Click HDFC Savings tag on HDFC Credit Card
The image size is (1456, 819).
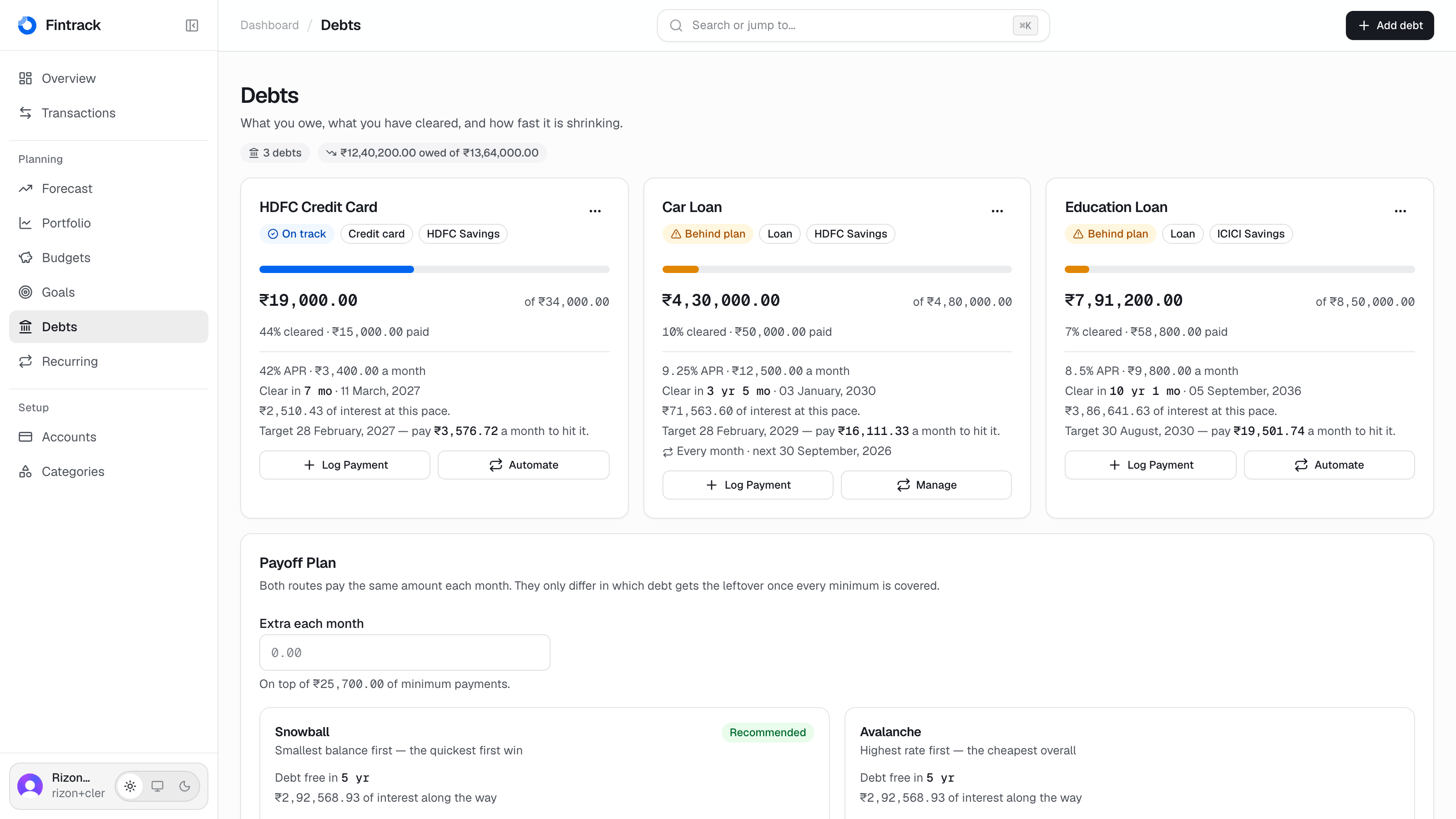[463, 234]
